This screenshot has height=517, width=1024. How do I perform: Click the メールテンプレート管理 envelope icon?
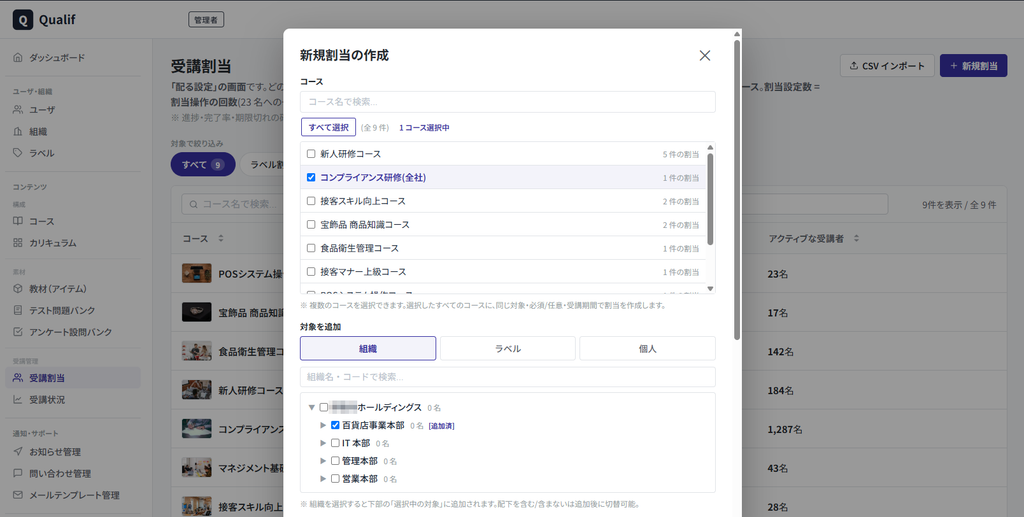point(18,495)
